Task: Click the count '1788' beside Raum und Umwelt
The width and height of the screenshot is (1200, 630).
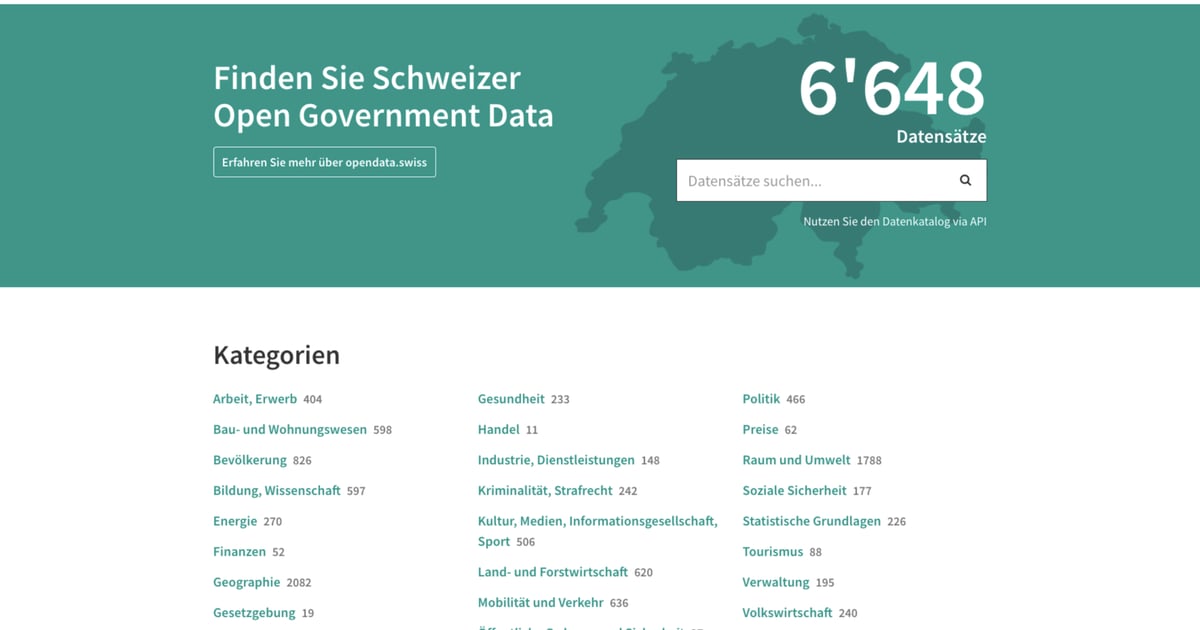Action: click(869, 461)
